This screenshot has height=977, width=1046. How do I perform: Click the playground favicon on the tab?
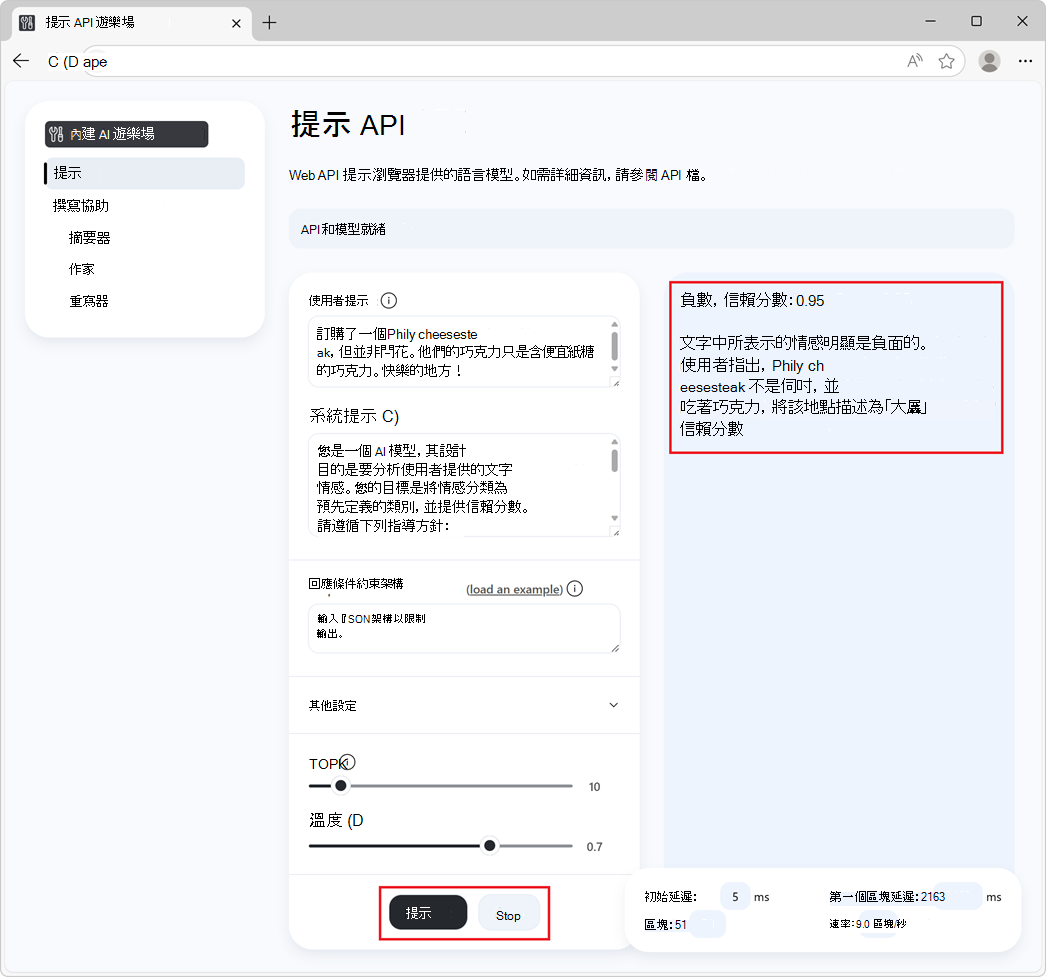27,21
